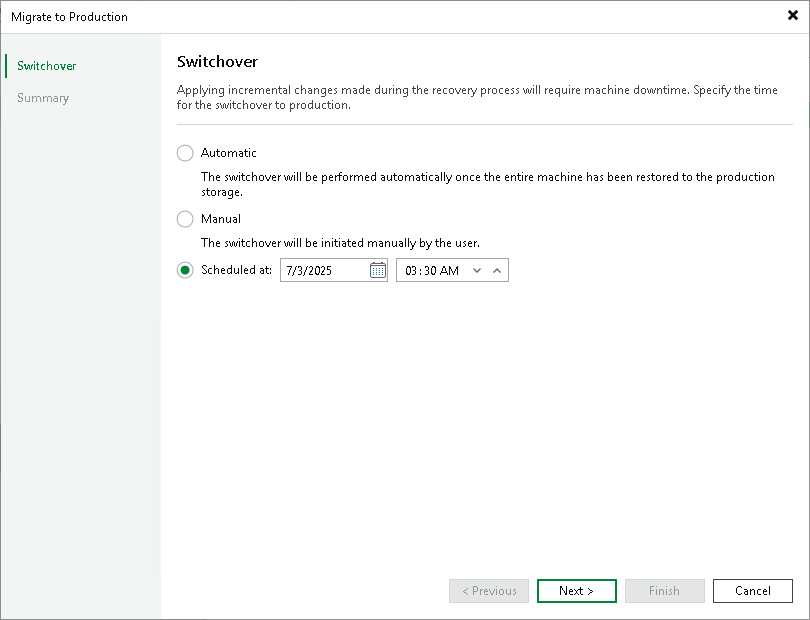This screenshot has height=620, width=810.
Task: Click the Switchover page heading
Action: coord(217,61)
